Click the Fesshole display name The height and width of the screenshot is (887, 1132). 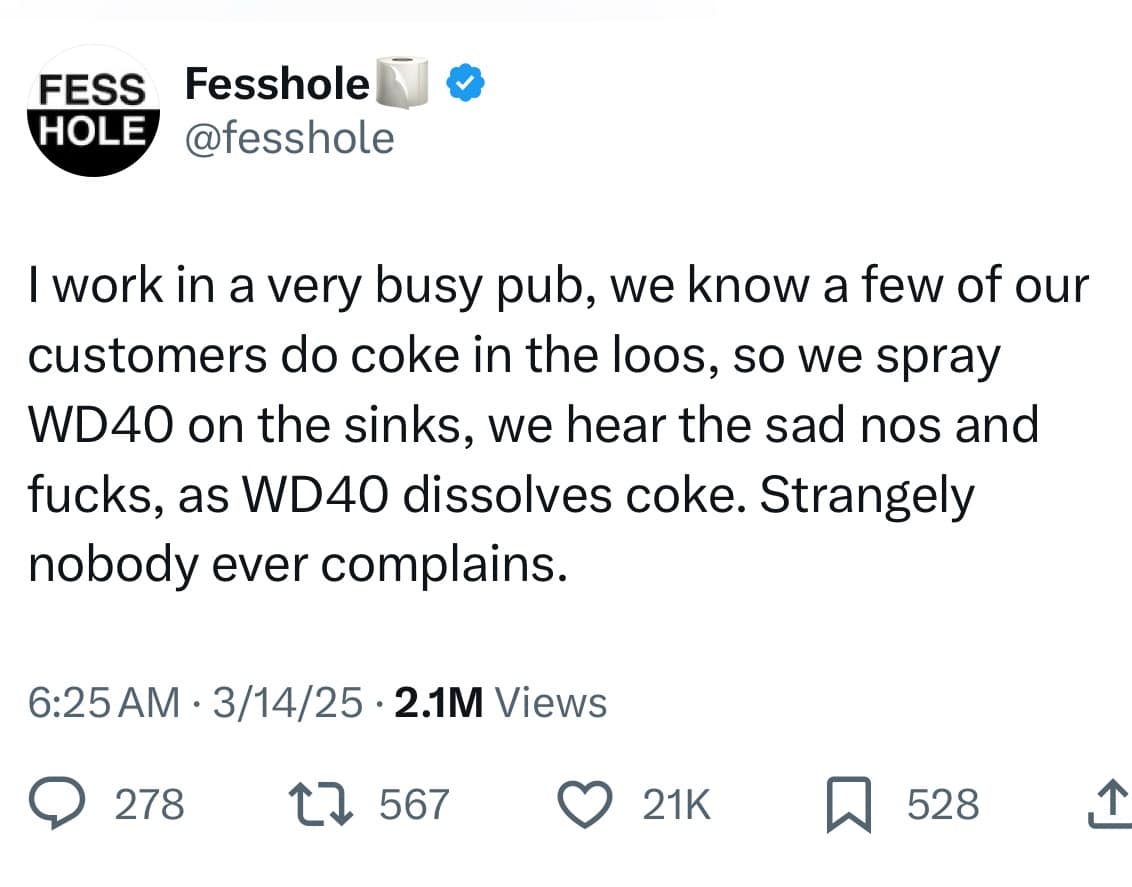[277, 84]
